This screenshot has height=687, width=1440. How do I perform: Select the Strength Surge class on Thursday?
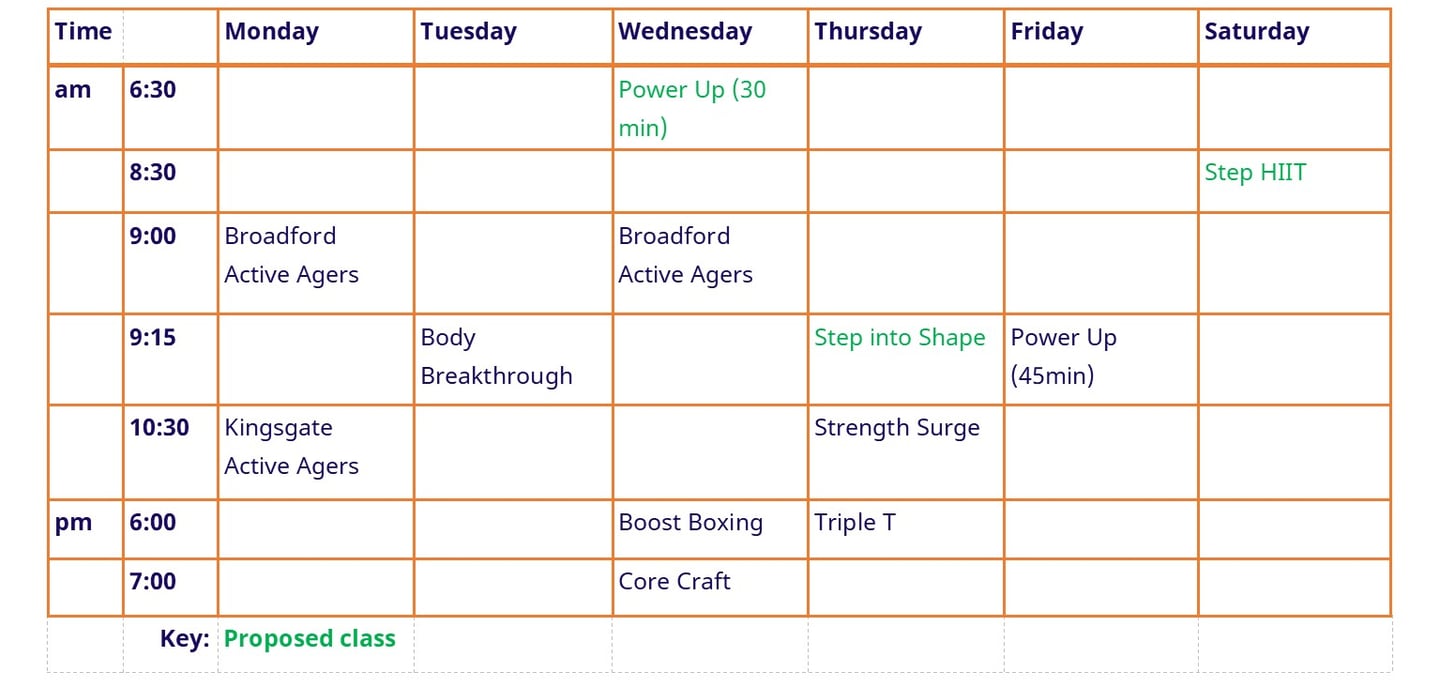point(897,428)
